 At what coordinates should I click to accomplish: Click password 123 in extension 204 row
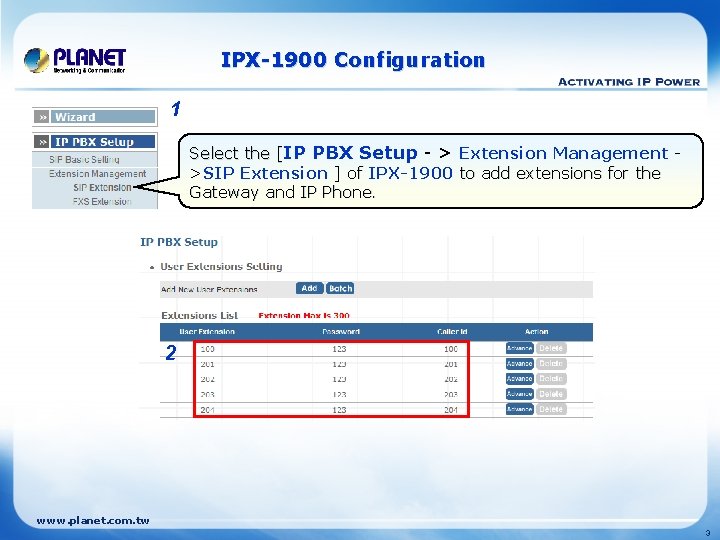pyautogui.click(x=339, y=410)
